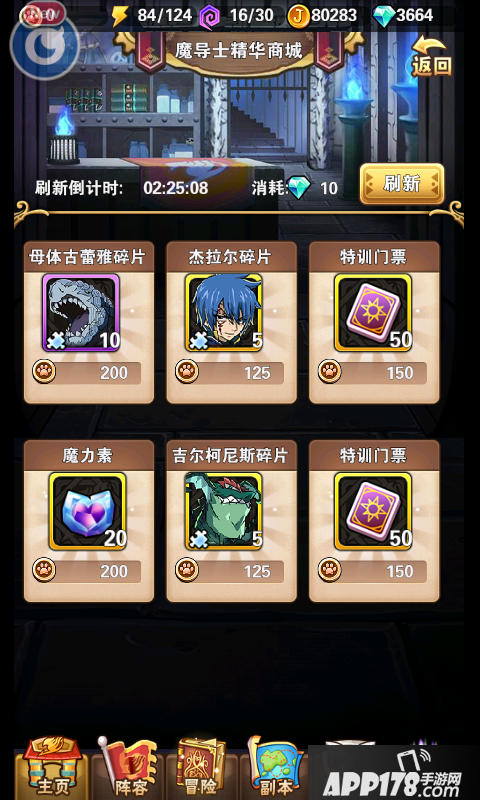This screenshot has width=480, height=800.
Task: Open the 主页 home tab
Action: [x=52, y=768]
